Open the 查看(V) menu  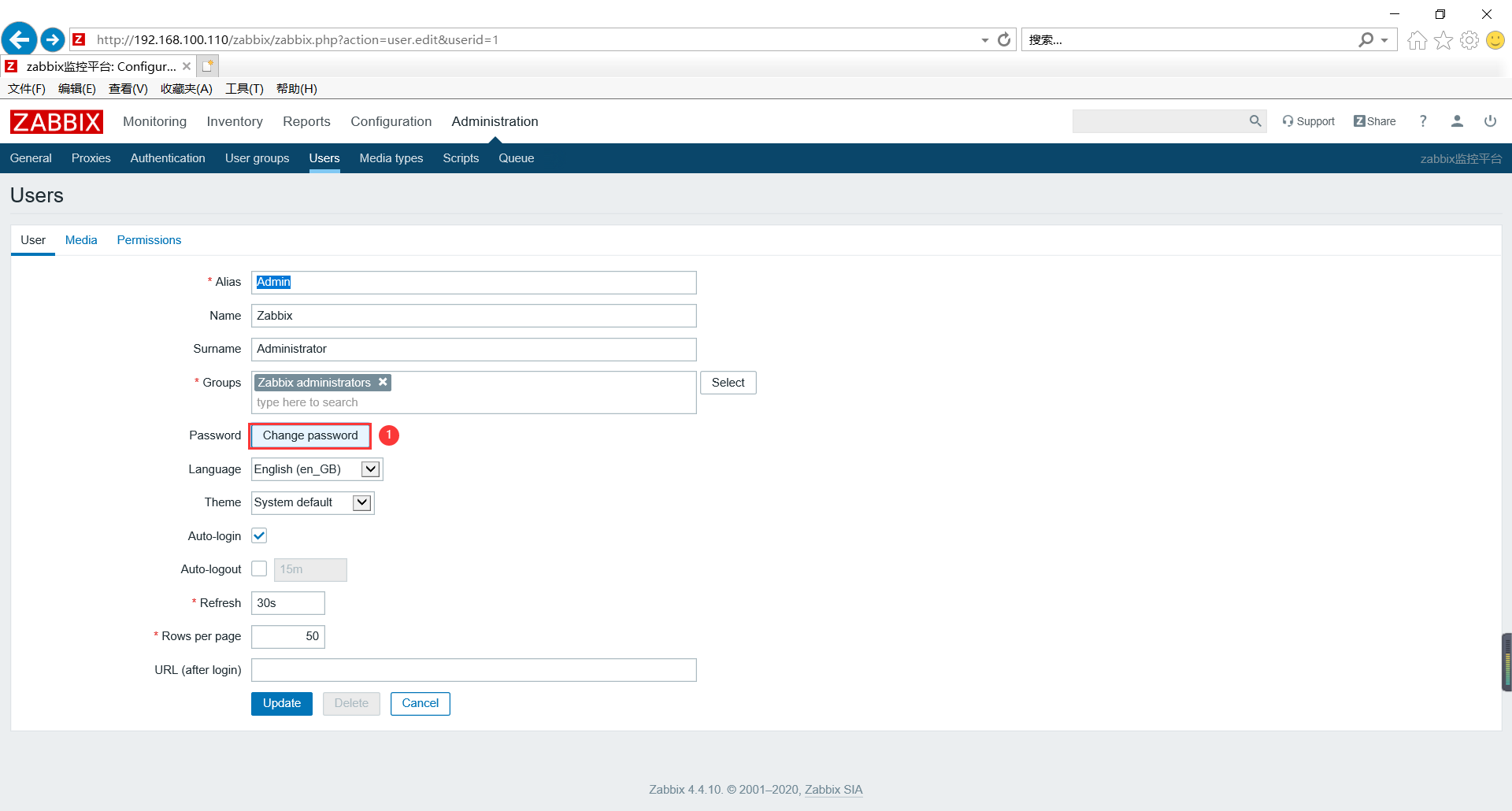click(128, 89)
